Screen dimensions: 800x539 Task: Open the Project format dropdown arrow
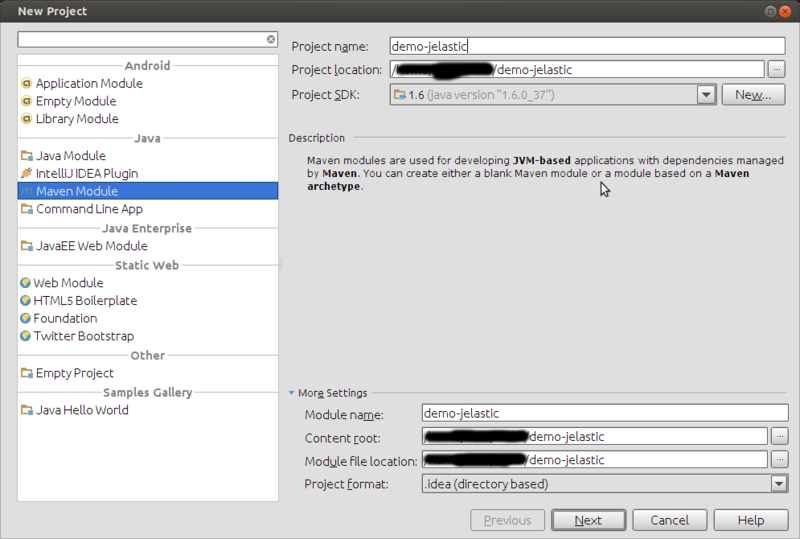[779, 484]
